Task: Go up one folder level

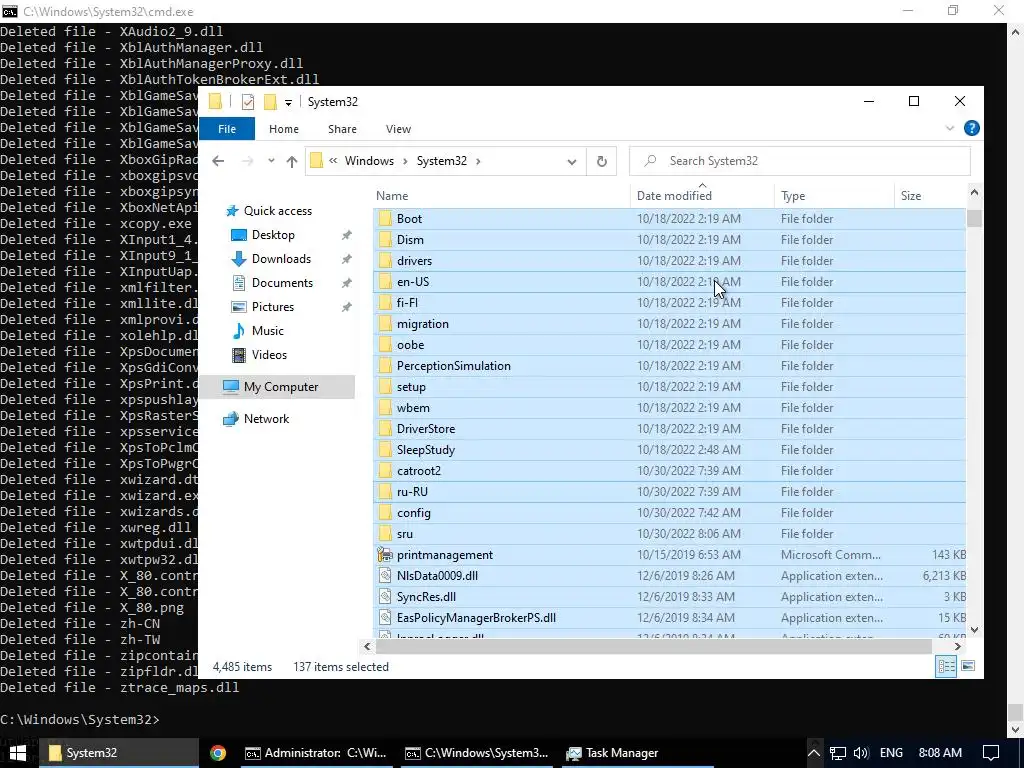Action: click(x=292, y=161)
